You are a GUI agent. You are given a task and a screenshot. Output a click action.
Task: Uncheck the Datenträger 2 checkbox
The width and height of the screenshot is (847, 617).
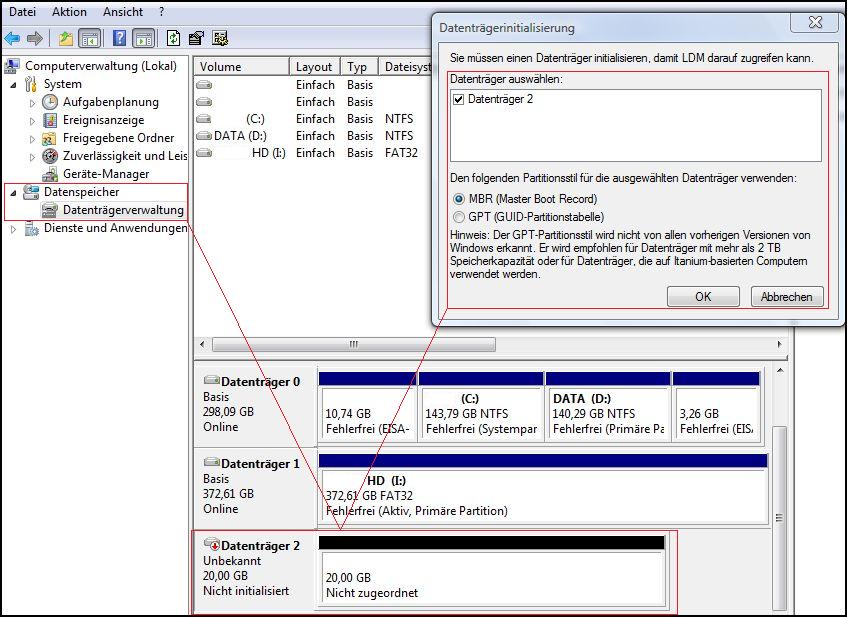pos(459,100)
